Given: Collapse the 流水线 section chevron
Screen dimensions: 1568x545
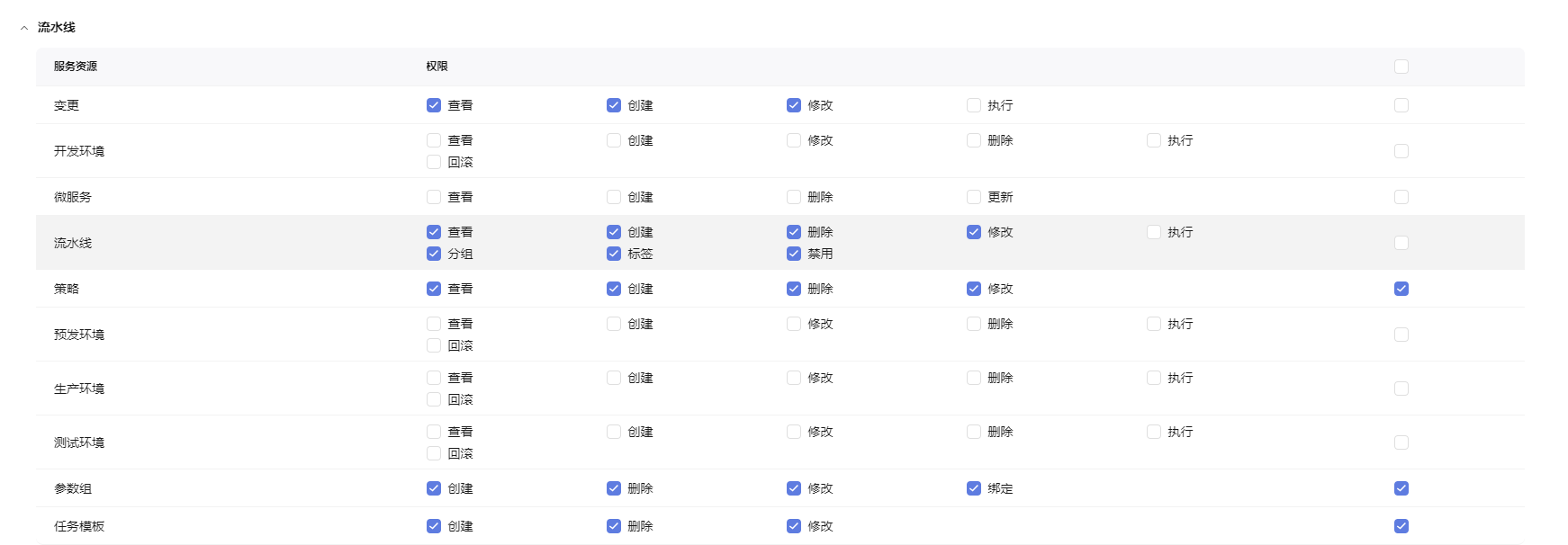Looking at the screenshot, I should pos(24,28).
